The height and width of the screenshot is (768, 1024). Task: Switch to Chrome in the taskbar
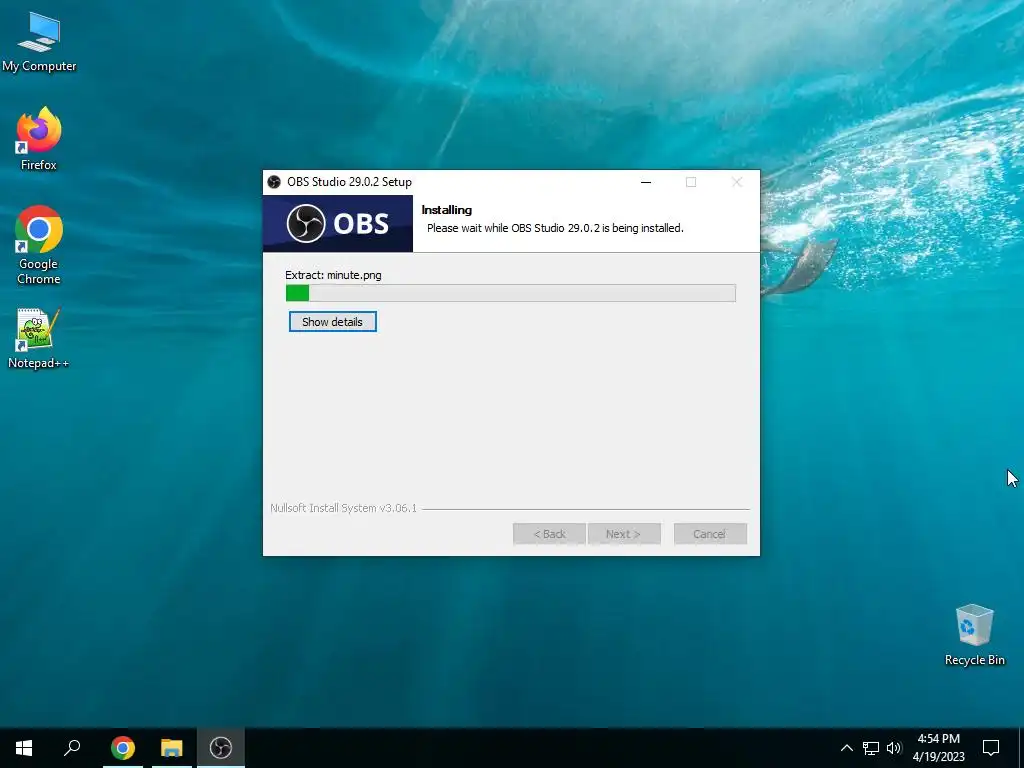[123, 748]
